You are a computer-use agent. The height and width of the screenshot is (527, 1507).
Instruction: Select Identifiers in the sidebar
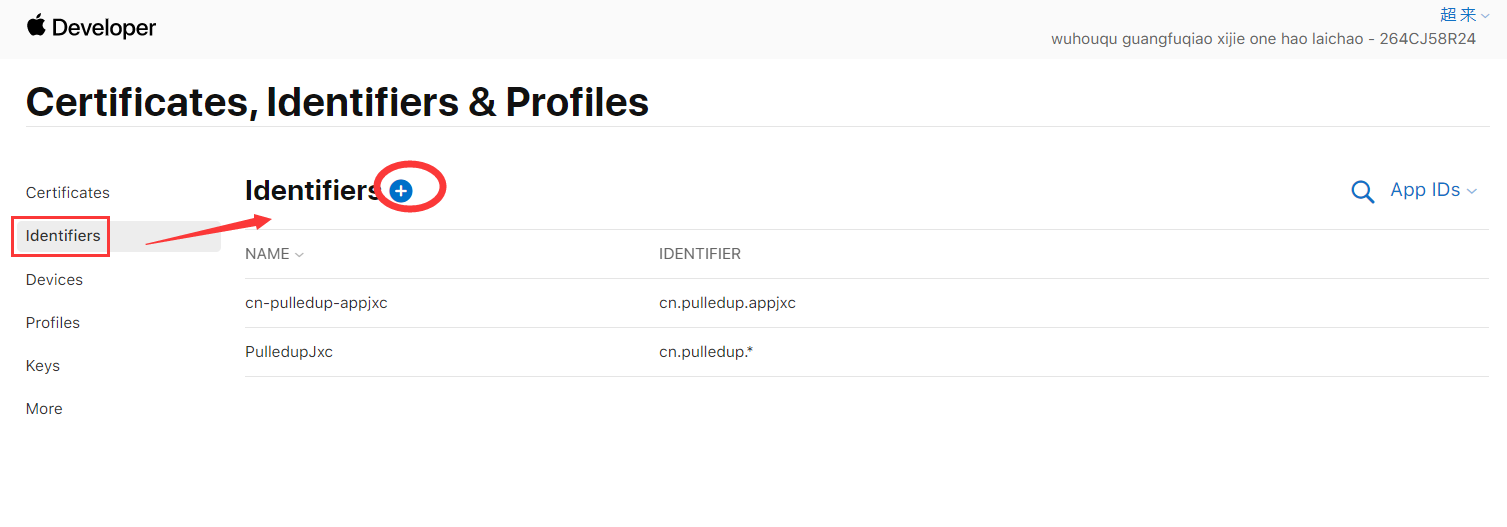63,236
